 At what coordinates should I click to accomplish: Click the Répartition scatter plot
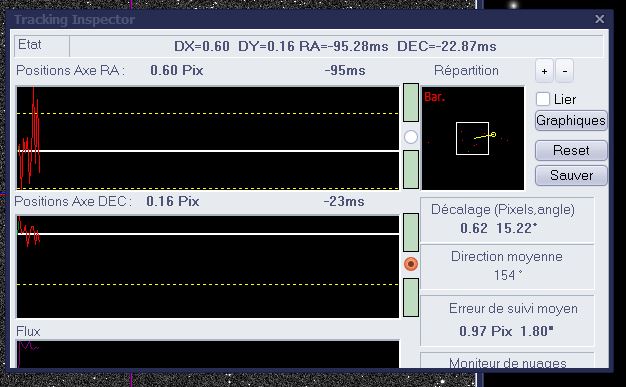(x=473, y=138)
